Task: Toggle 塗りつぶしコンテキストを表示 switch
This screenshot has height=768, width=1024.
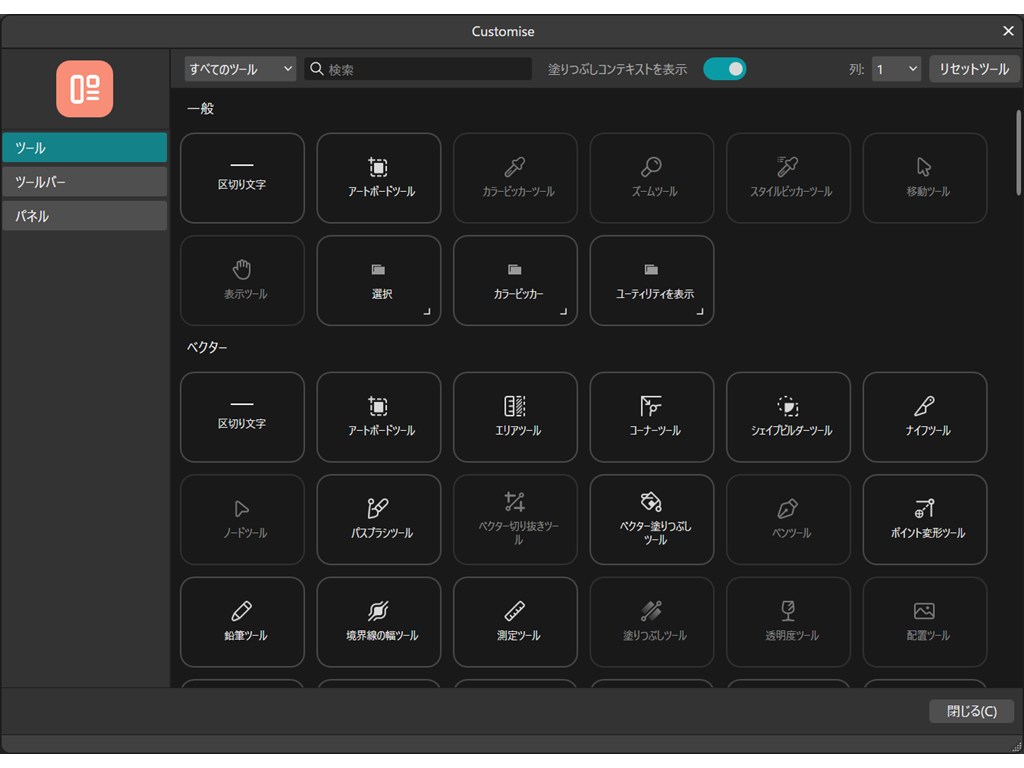Action: [724, 69]
